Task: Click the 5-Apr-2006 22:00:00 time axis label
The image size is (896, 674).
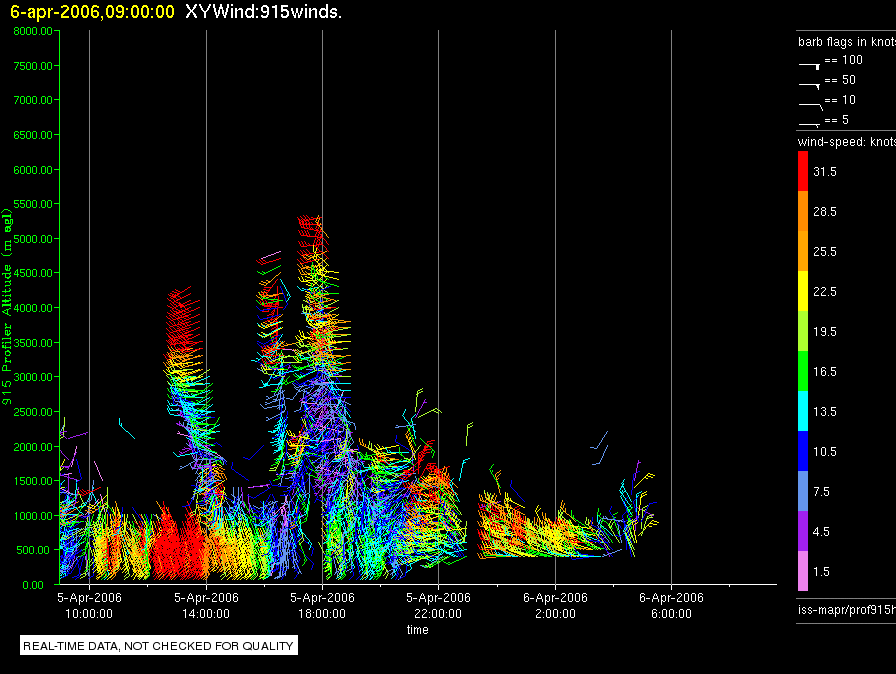Action: coord(438,606)
